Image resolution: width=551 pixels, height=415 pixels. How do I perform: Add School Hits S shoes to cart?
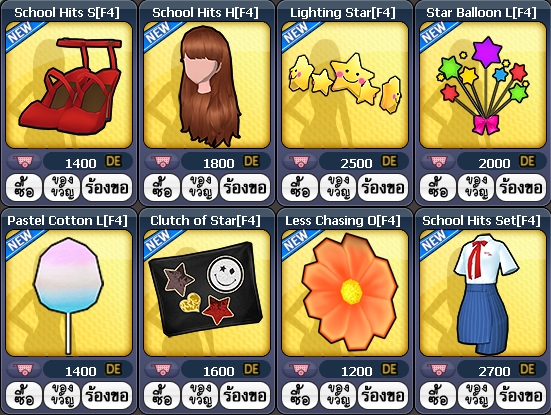(24, 162)
